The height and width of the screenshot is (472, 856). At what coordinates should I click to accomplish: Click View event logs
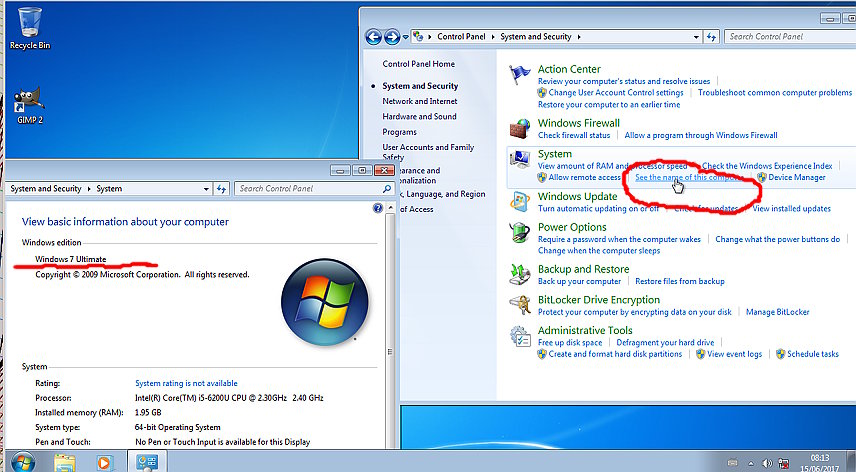pyautogui.click(x=734, y=354)
